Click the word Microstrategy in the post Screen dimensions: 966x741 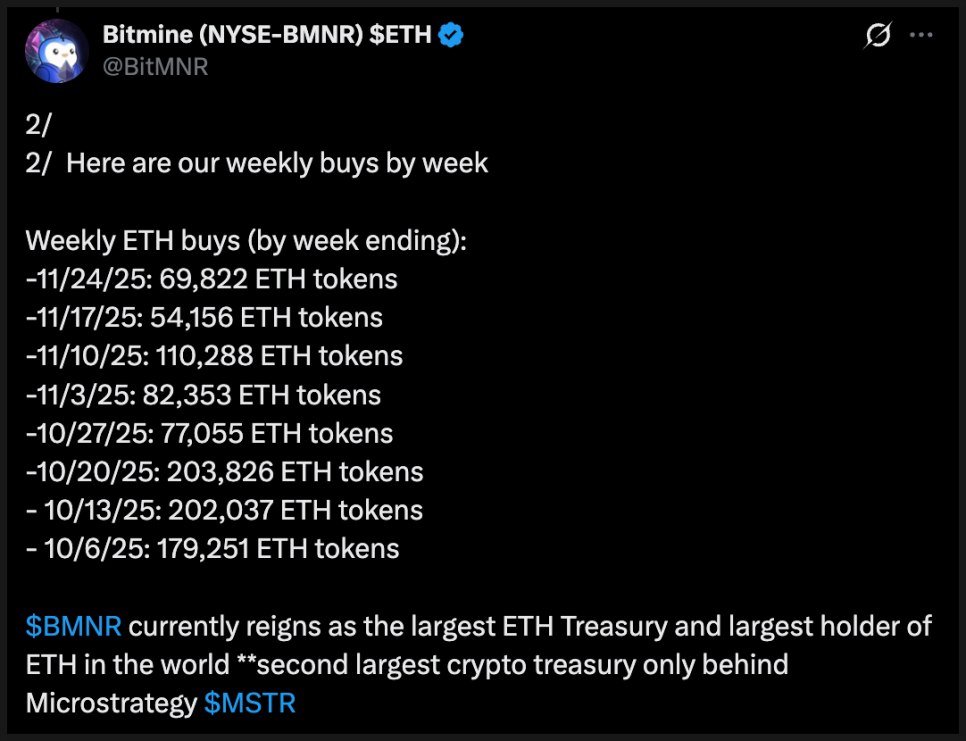(111, 703)
